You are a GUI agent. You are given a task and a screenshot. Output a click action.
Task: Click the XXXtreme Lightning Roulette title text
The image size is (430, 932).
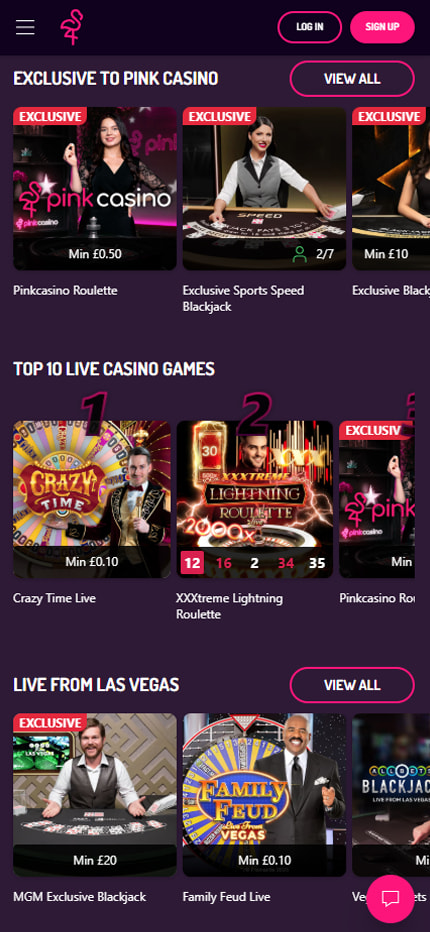pyautogui.click(x=229, y=606)
